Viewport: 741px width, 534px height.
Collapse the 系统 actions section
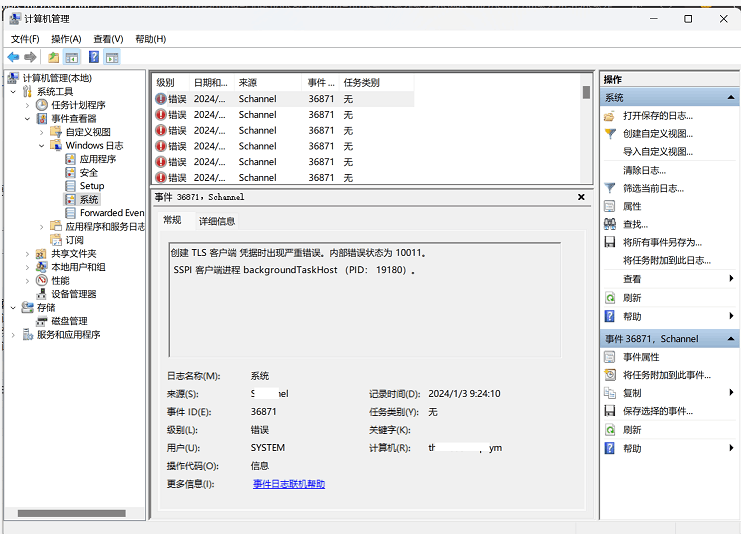click(731, 97)
